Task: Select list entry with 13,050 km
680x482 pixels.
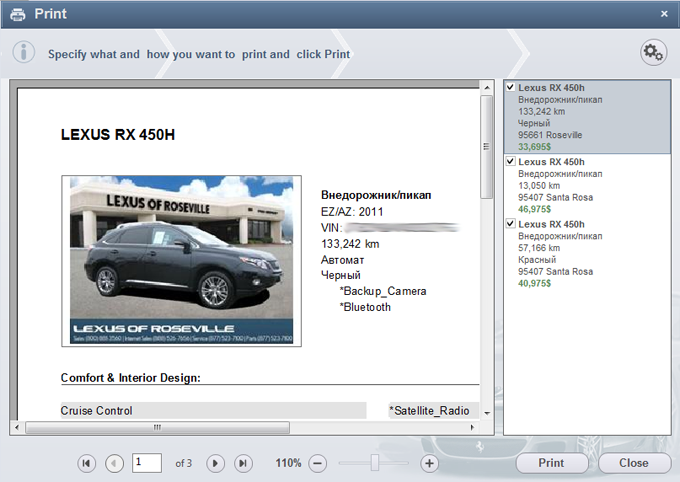Action: pos(587,185)
